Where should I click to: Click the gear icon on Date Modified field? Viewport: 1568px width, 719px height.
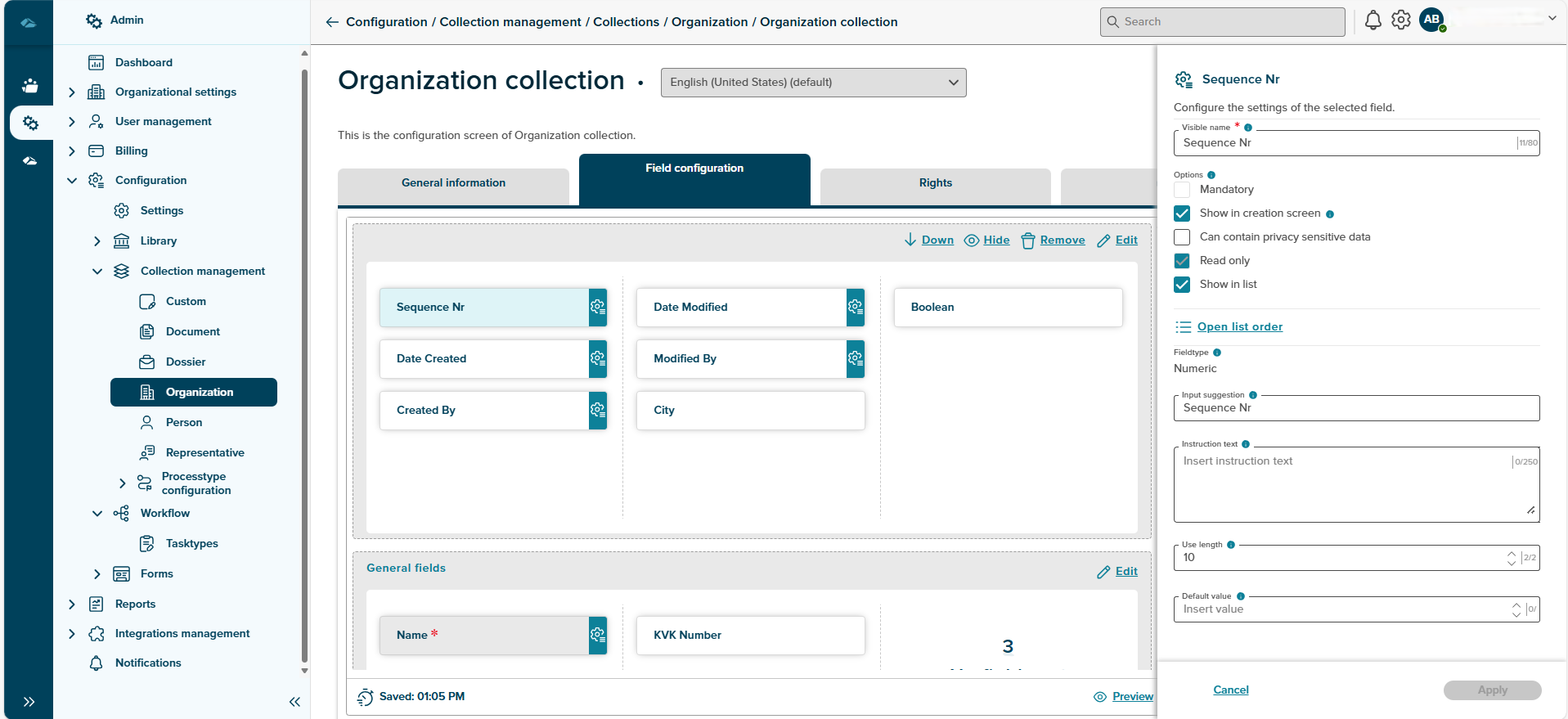point(855,307)
